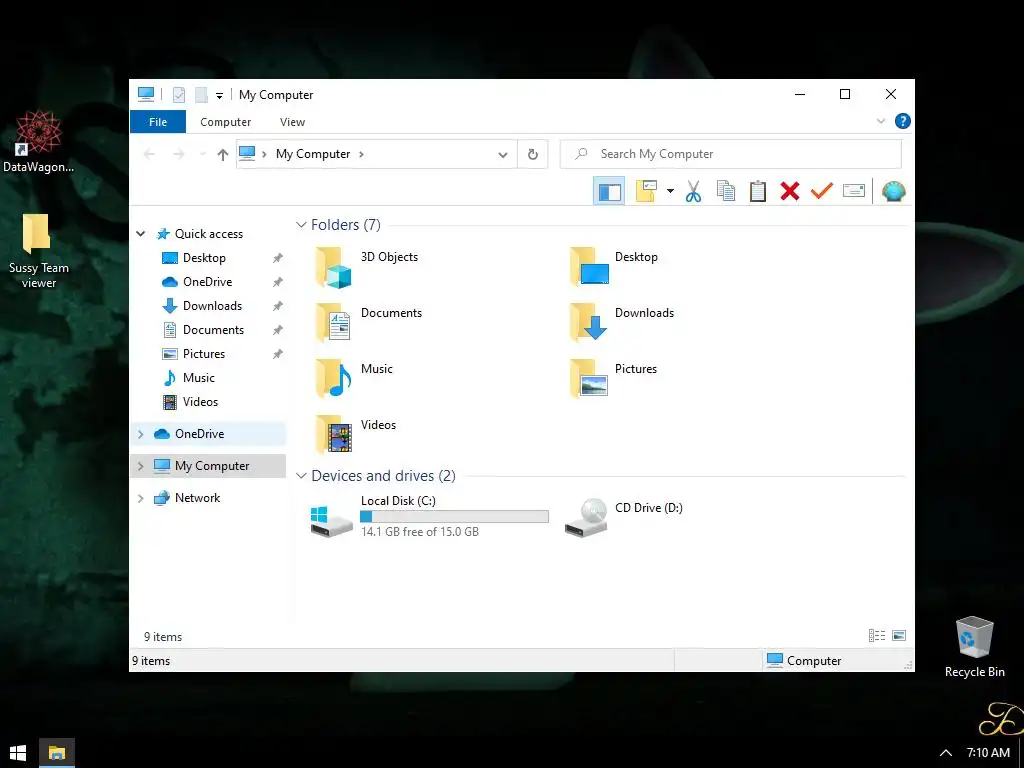
Task: Select DataWagon desktop shortcut
Action: [39, 142]
